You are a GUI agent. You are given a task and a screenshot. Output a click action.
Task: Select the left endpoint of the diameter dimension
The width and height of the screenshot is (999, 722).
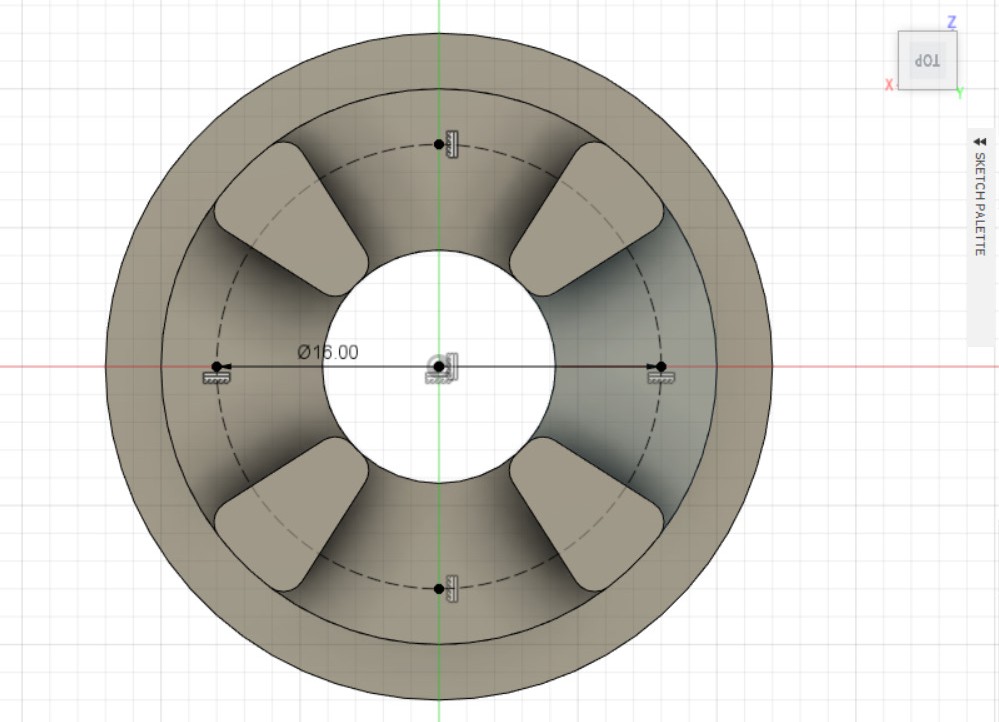pyautogui.click(x=217, y=367)
